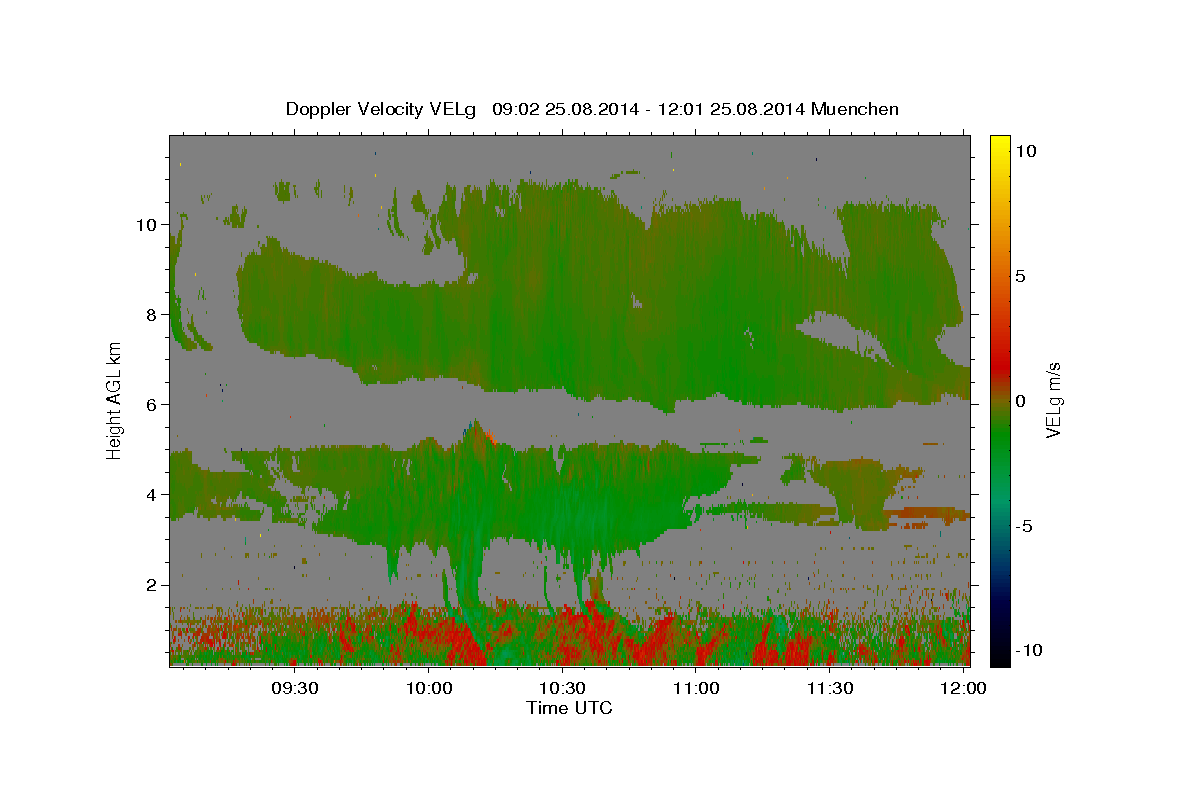
Task: Click the colorbar label '10' at top
Action: [1026, 151]
